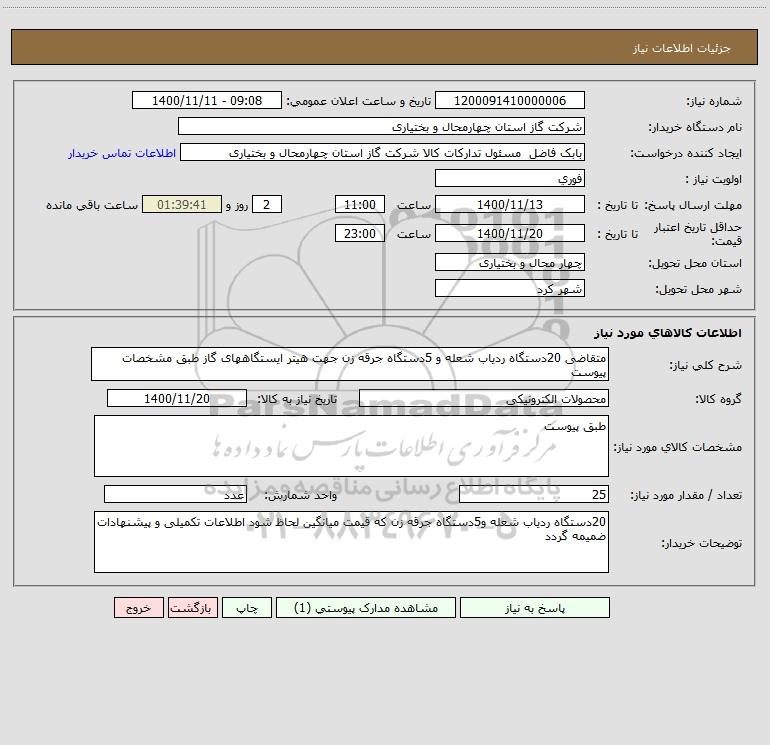770x745 pixels.
Task: Click header title جزئیات اطلاعات نیاز
Action: point(682,48)
